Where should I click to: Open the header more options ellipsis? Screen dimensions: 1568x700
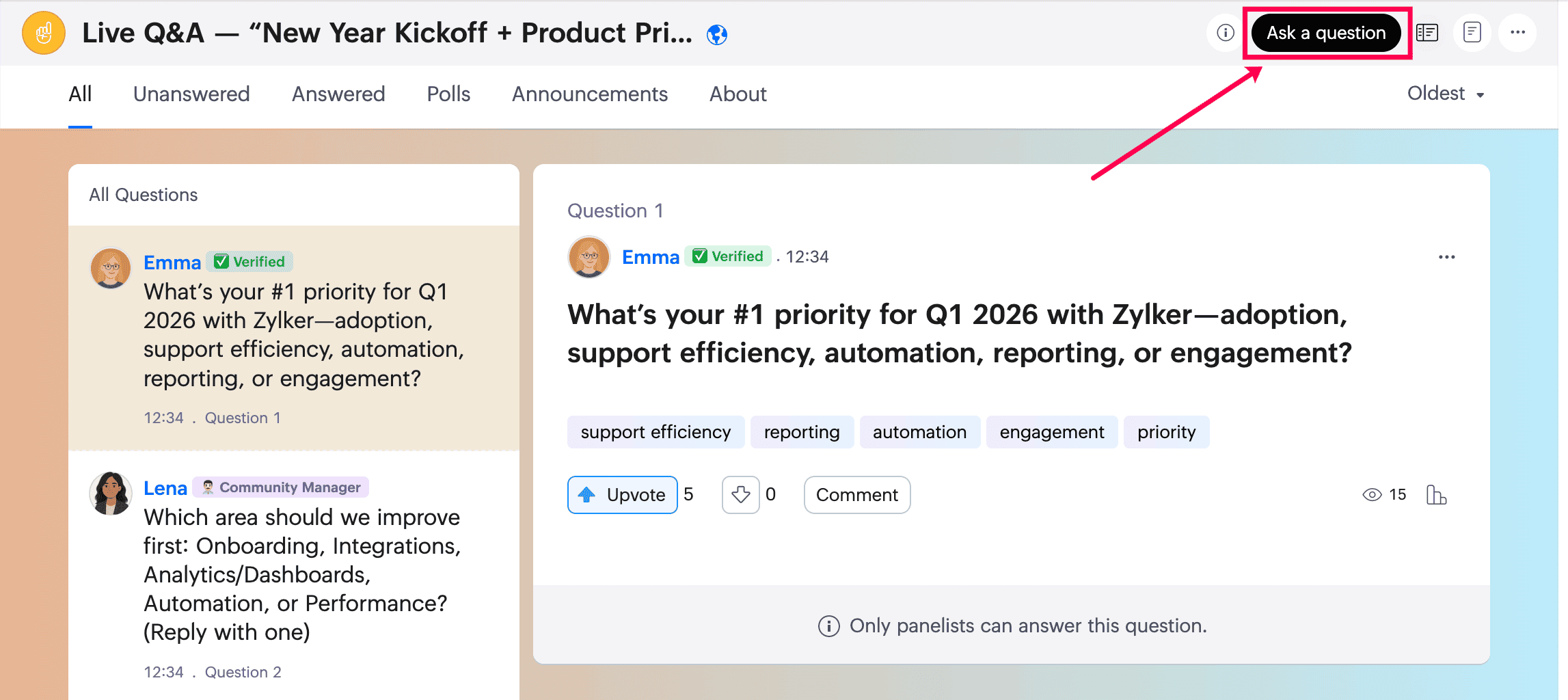point(1517,33)
